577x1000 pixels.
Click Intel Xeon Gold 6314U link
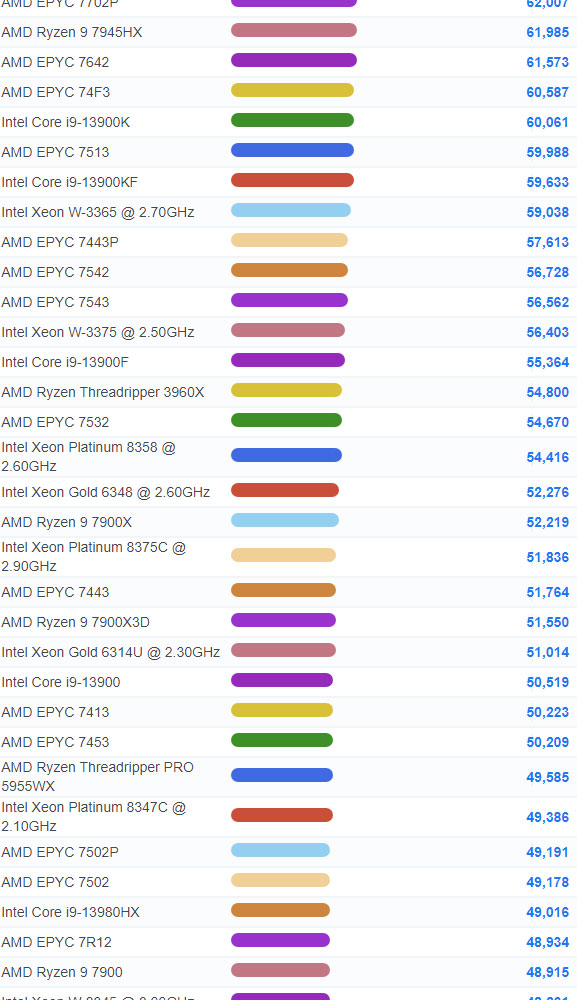(110, 652)
